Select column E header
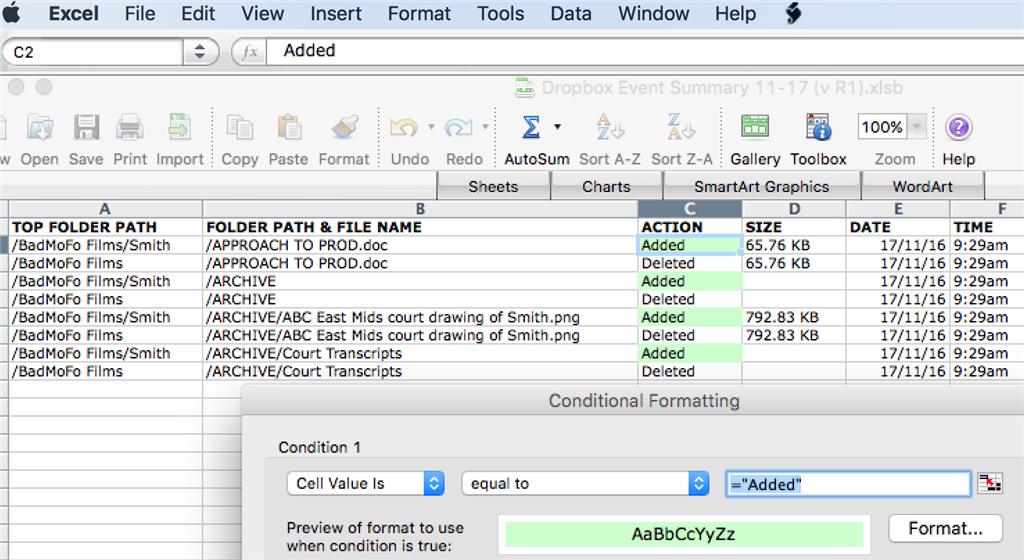1024x560 pixels. tap(898, 209)
